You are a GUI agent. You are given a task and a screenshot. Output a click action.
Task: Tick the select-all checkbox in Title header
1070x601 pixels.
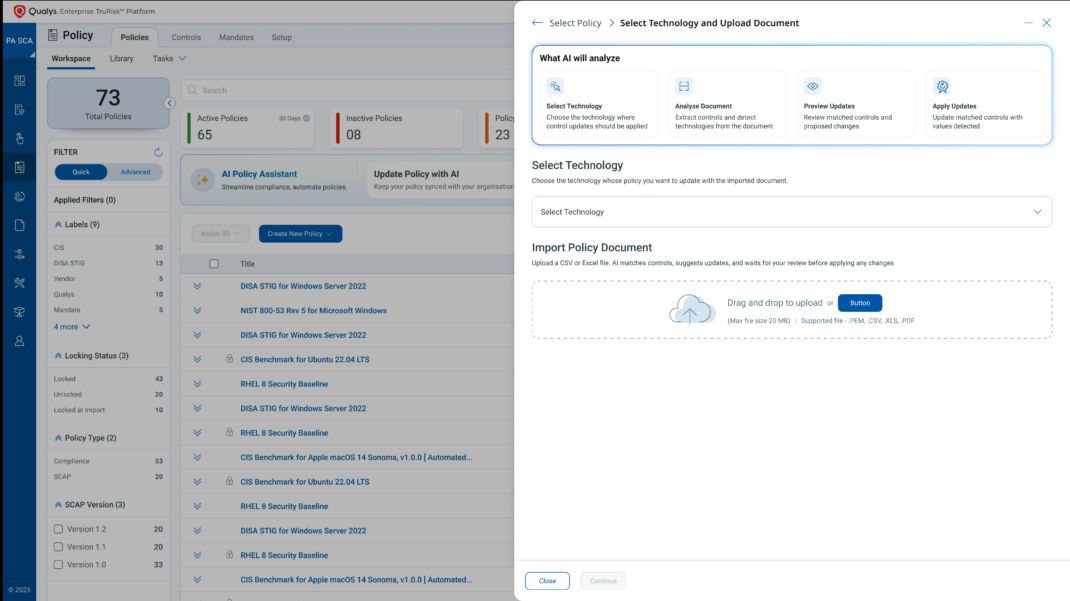coord(214,263)
